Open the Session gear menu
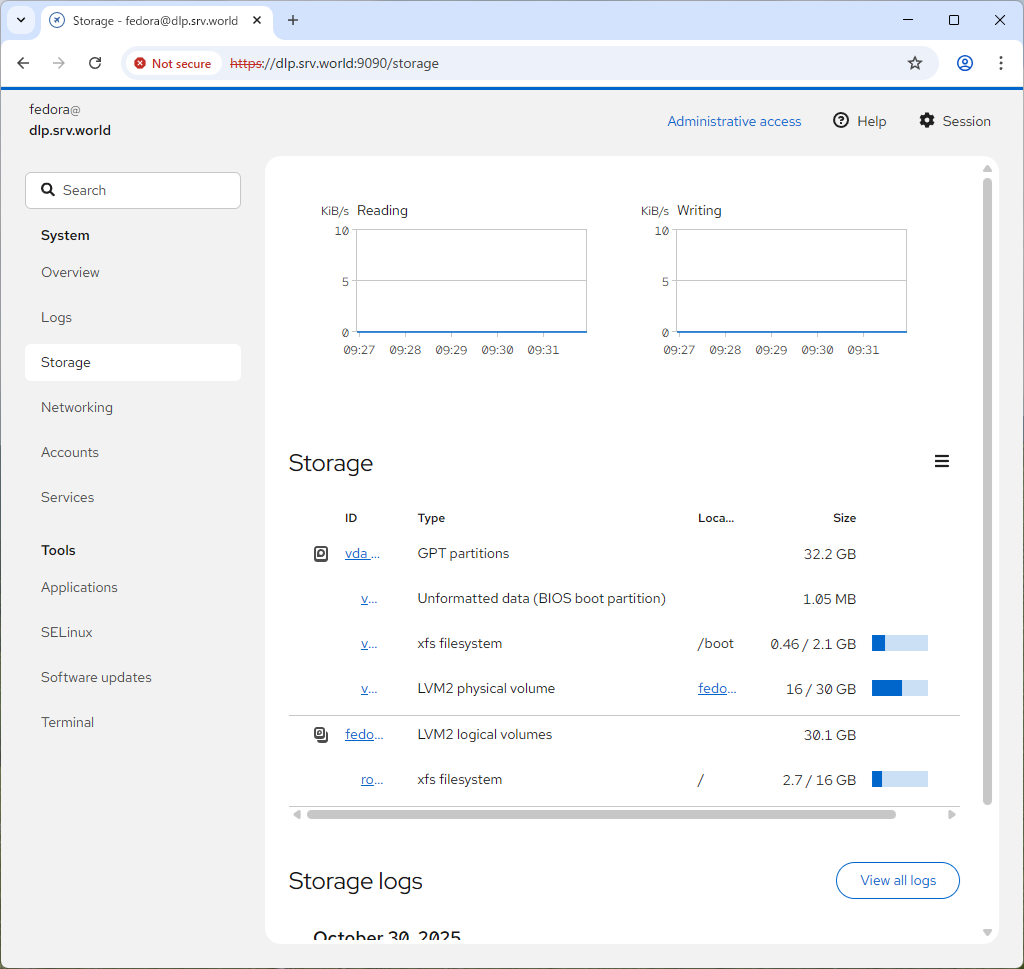This screenshot has height=969, width=1024. (954, 121)
